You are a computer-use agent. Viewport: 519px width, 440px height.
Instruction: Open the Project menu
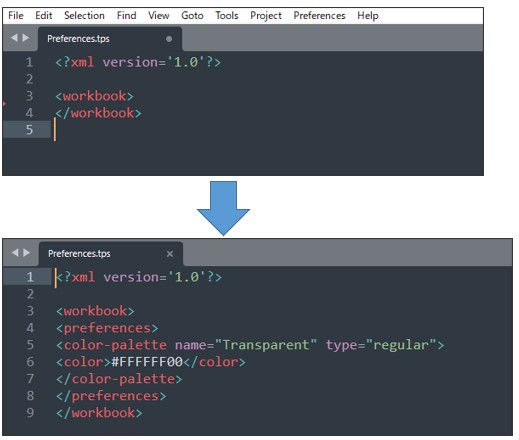(x=266, y=16)
